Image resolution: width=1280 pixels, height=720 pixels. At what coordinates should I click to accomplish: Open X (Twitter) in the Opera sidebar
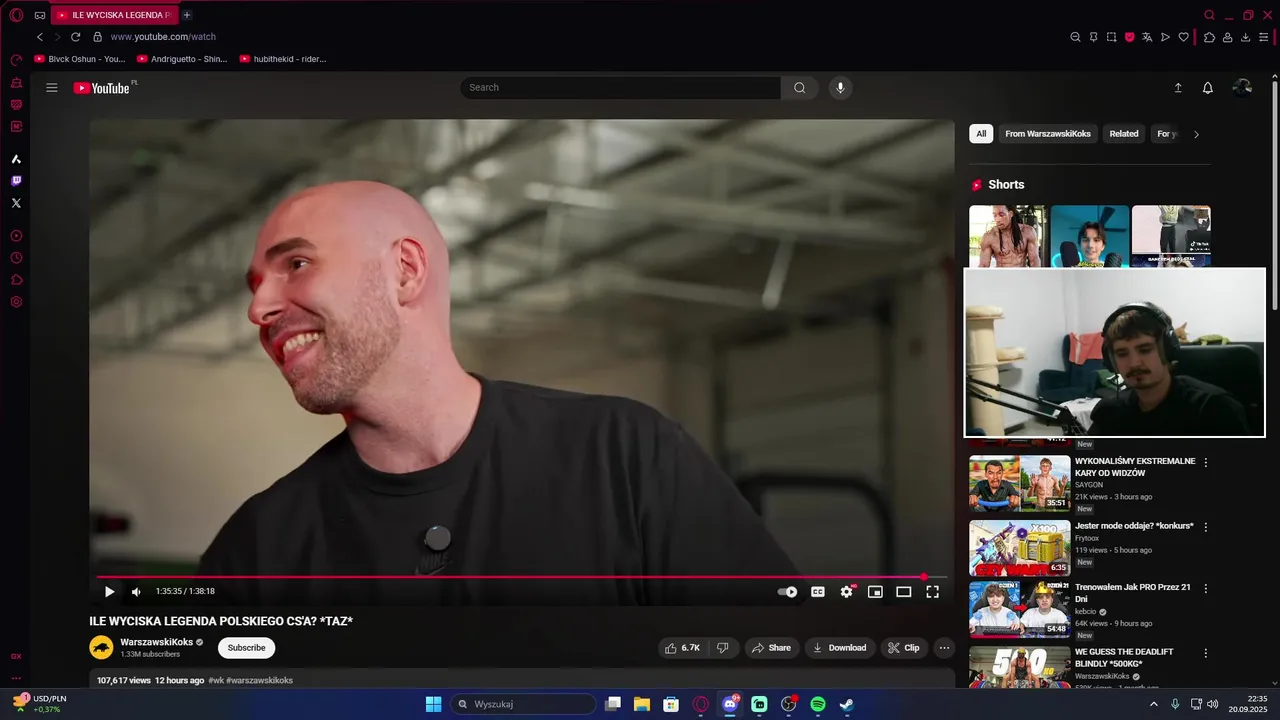16,203
